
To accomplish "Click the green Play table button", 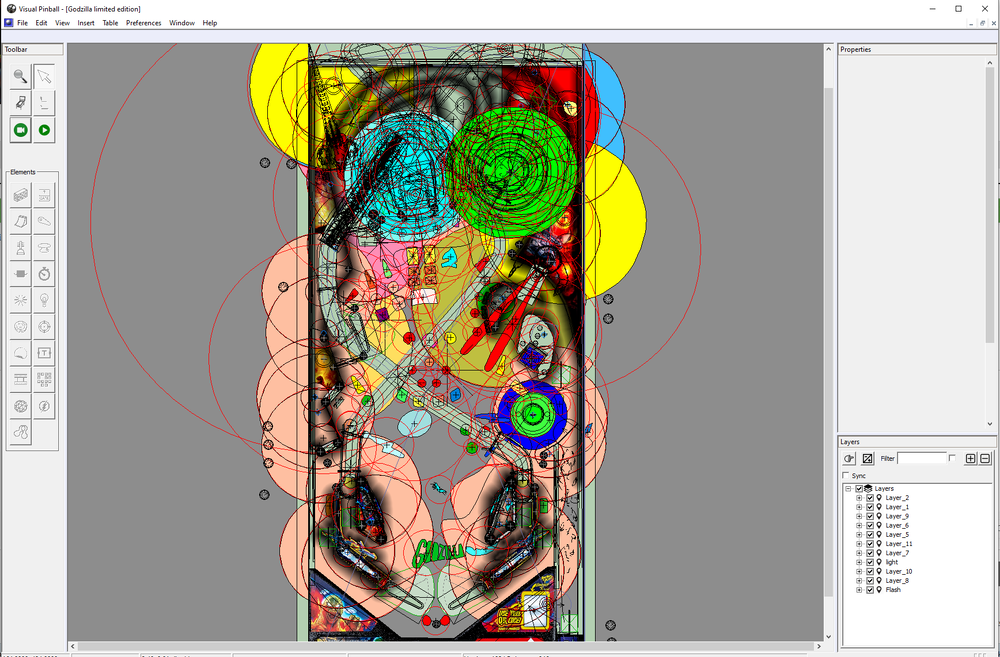I will click(44, 130).
